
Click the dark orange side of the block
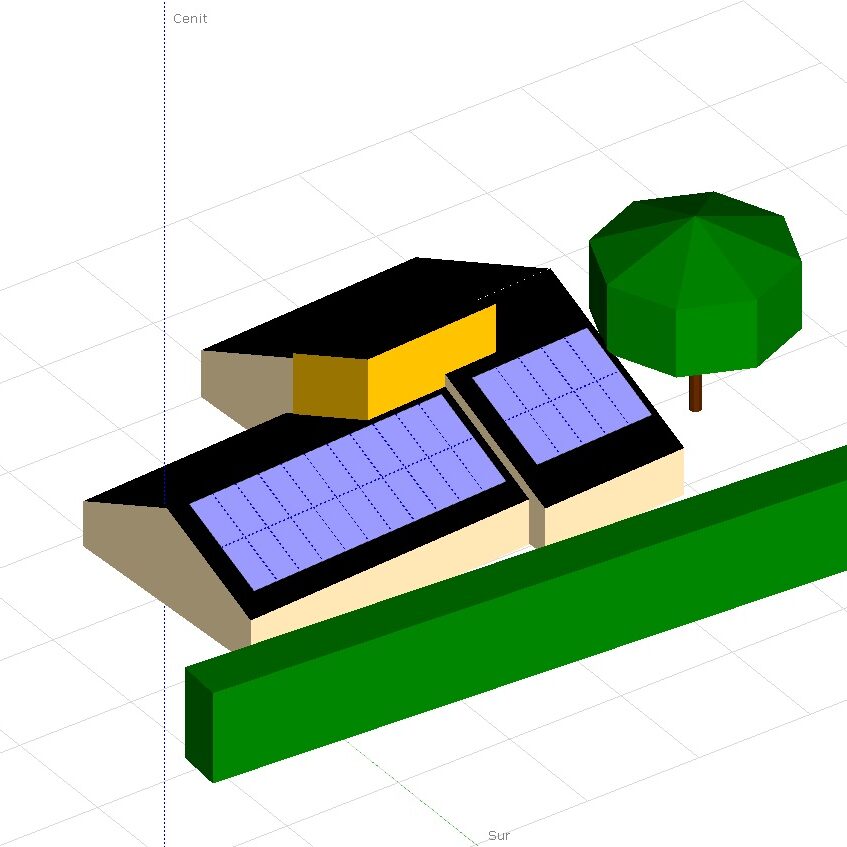point(329,385)
